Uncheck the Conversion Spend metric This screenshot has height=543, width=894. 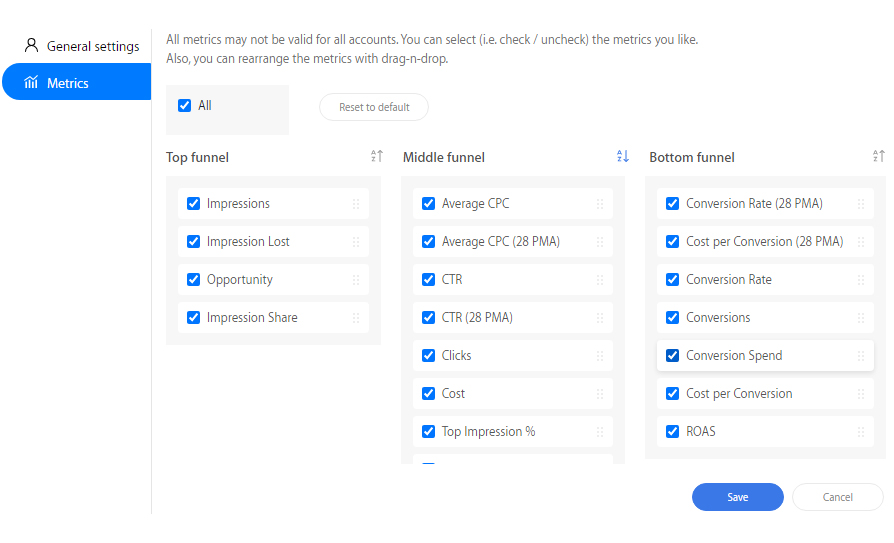(672, 356)
